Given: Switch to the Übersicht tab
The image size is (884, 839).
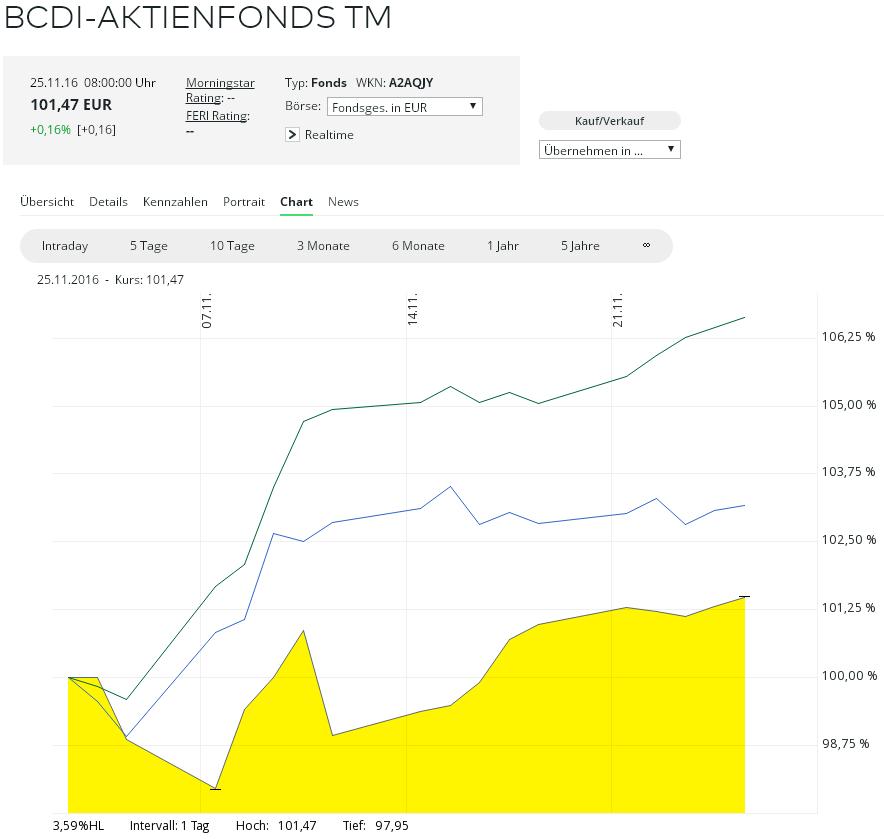Looking at the screenshot, I should 47,202.
